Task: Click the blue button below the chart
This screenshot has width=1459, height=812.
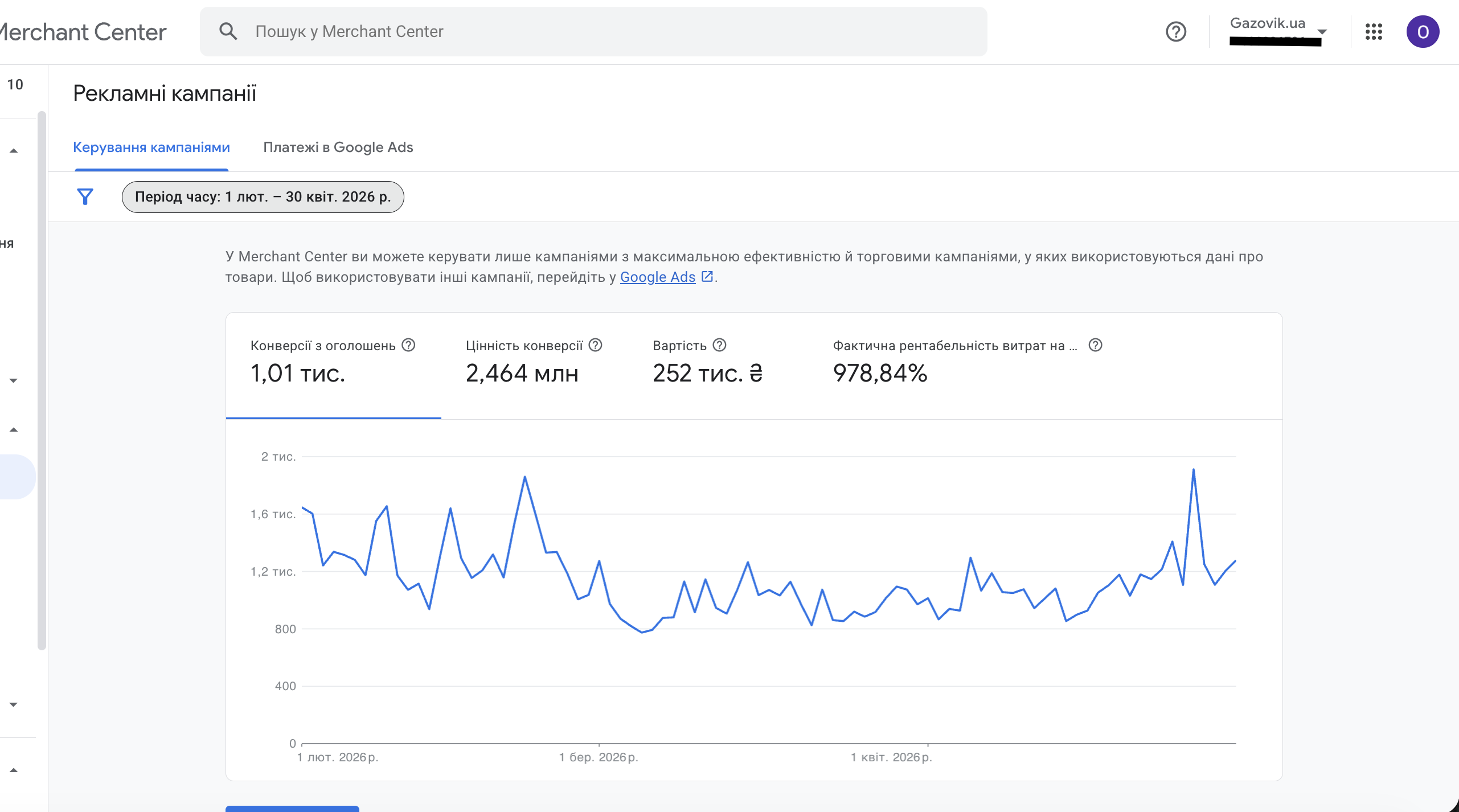Action: (x=292, y=809)
